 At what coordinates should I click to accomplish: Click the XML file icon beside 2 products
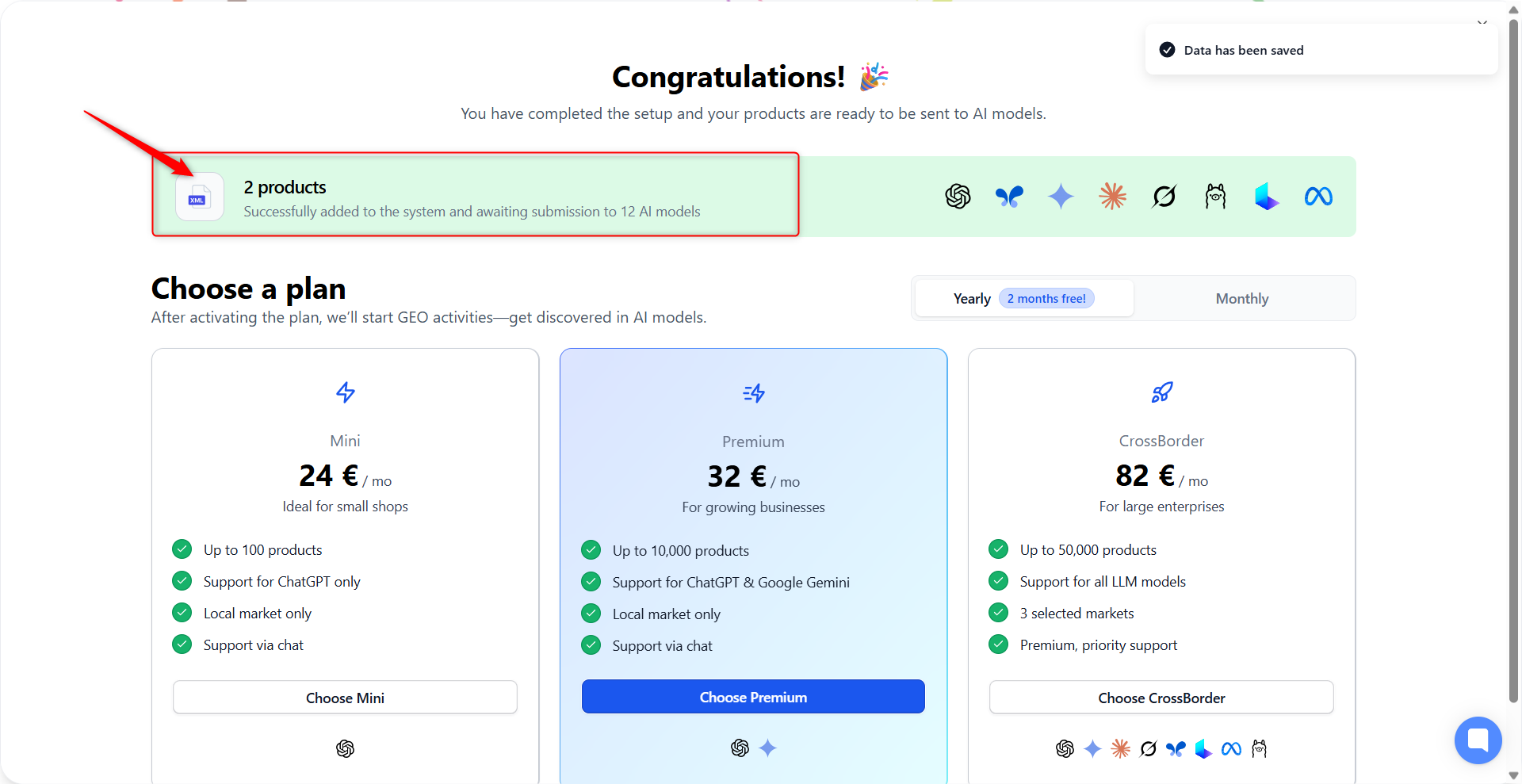click(198, 197)
